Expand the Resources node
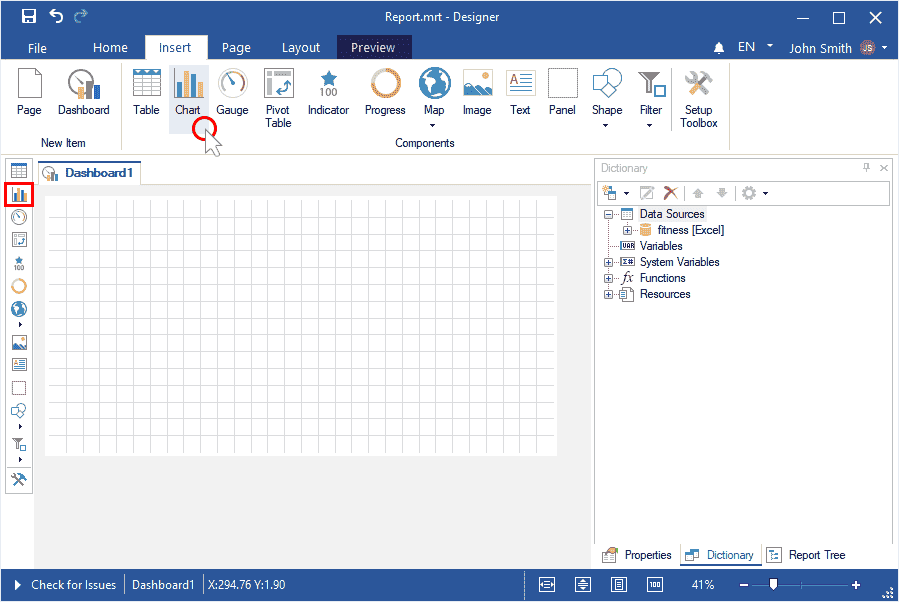 tap(608, 295)
